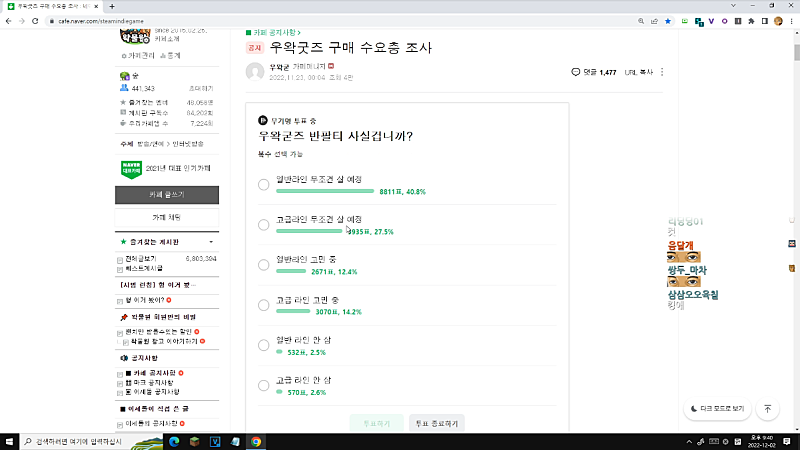800x450 pixels.
Task: Open the 전체글보기 board
Action: (141, 259)
